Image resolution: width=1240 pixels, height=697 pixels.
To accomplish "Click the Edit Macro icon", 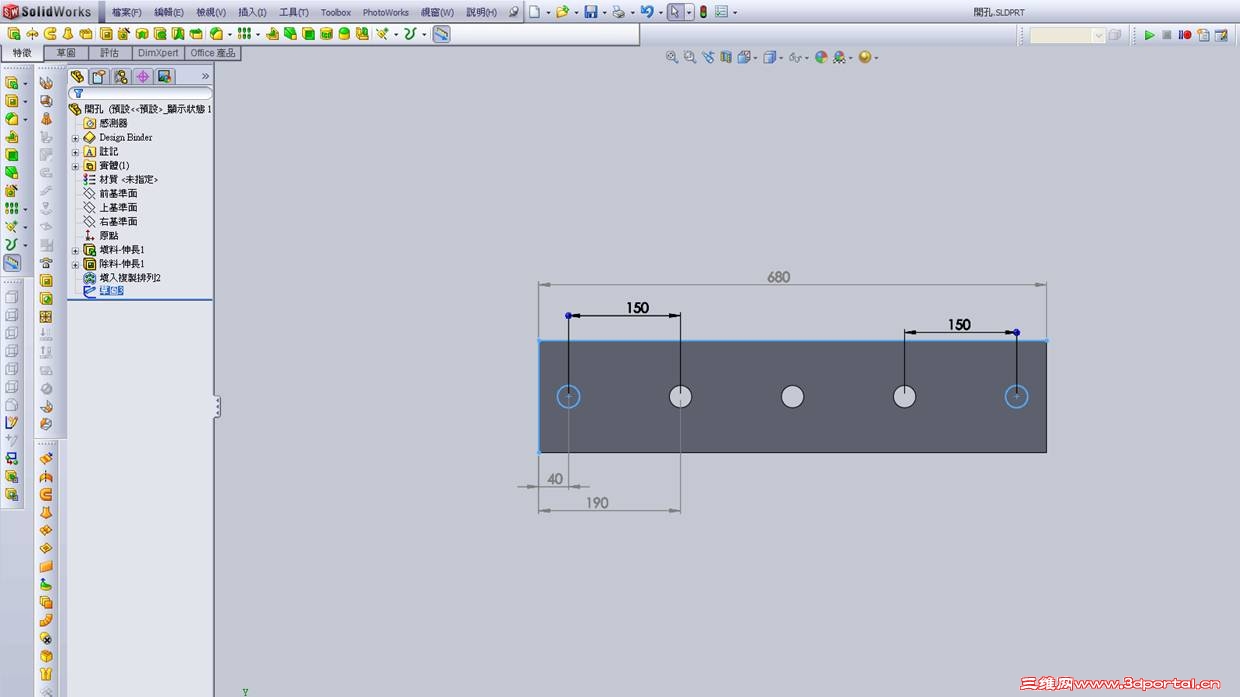I will pos(1220,35).
